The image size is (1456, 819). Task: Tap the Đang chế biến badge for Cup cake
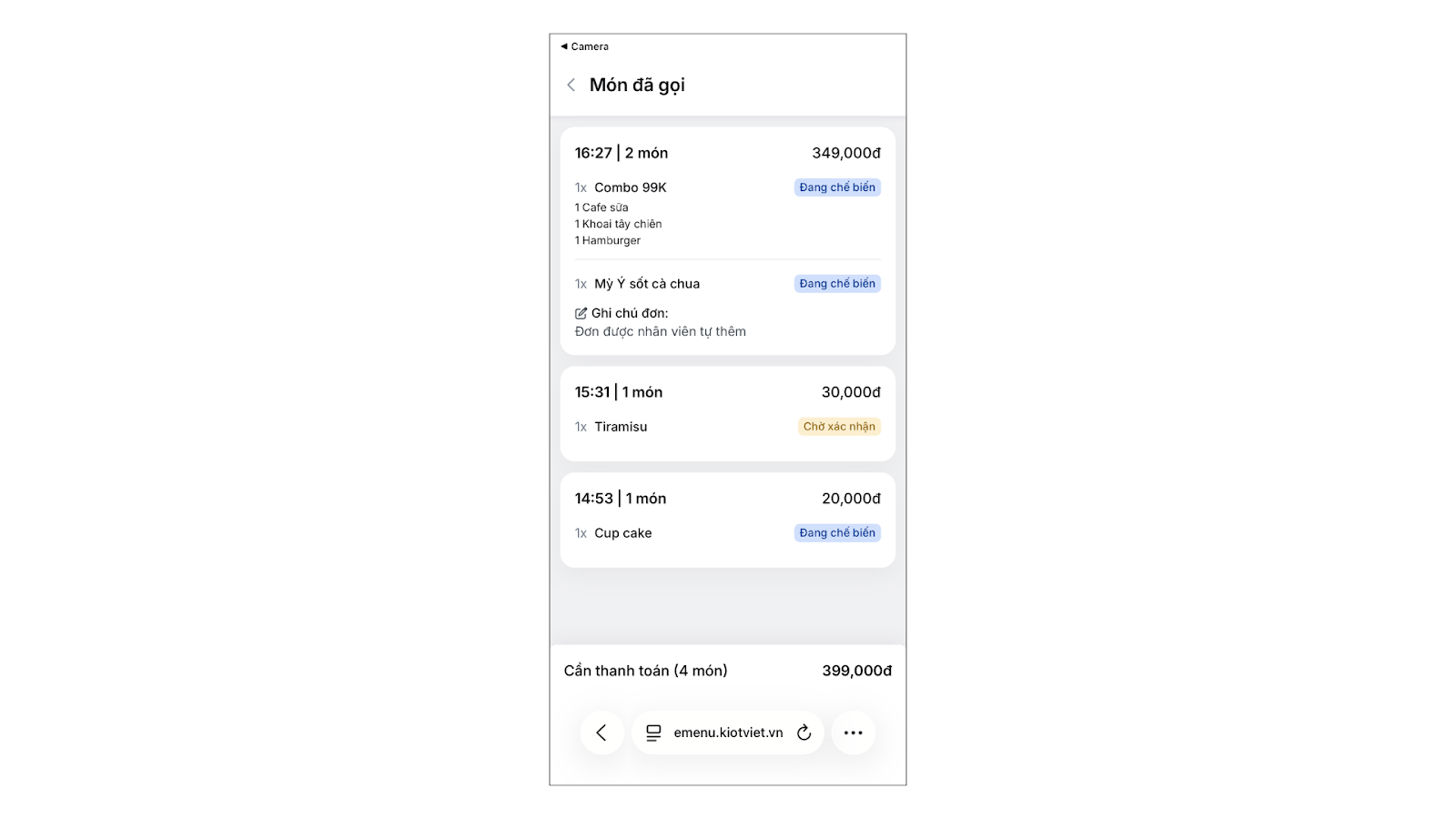(837, 533)
